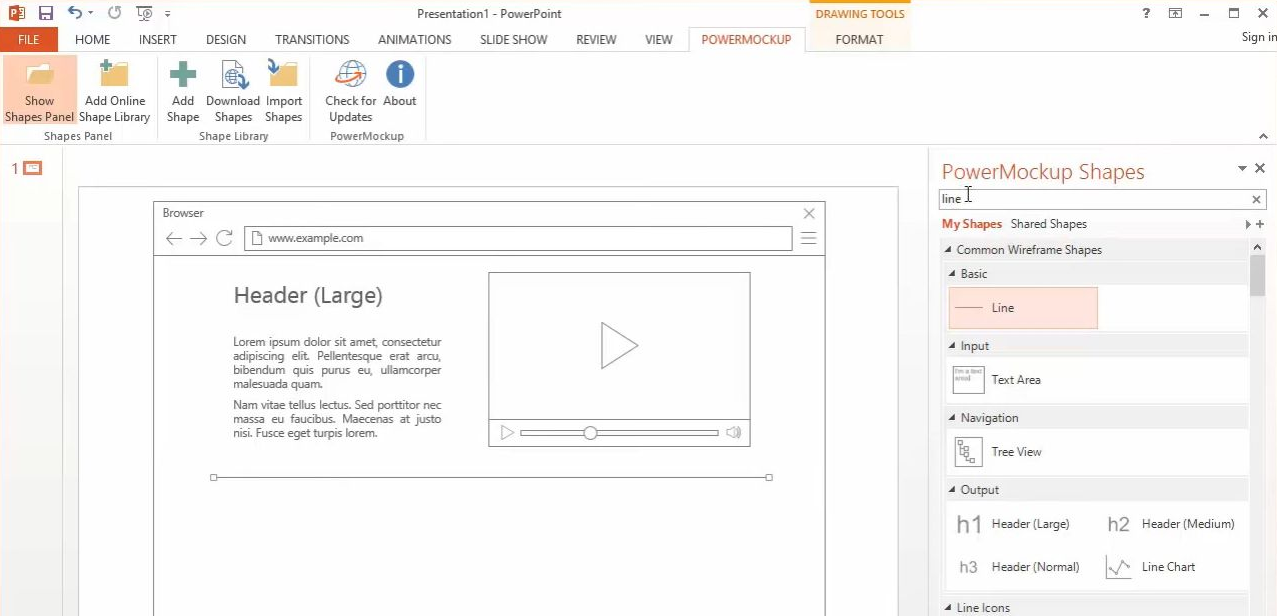Viewport: 1277px width, 616px height.
Task: Select the My Shapes tab
Action: pos(972,224)
